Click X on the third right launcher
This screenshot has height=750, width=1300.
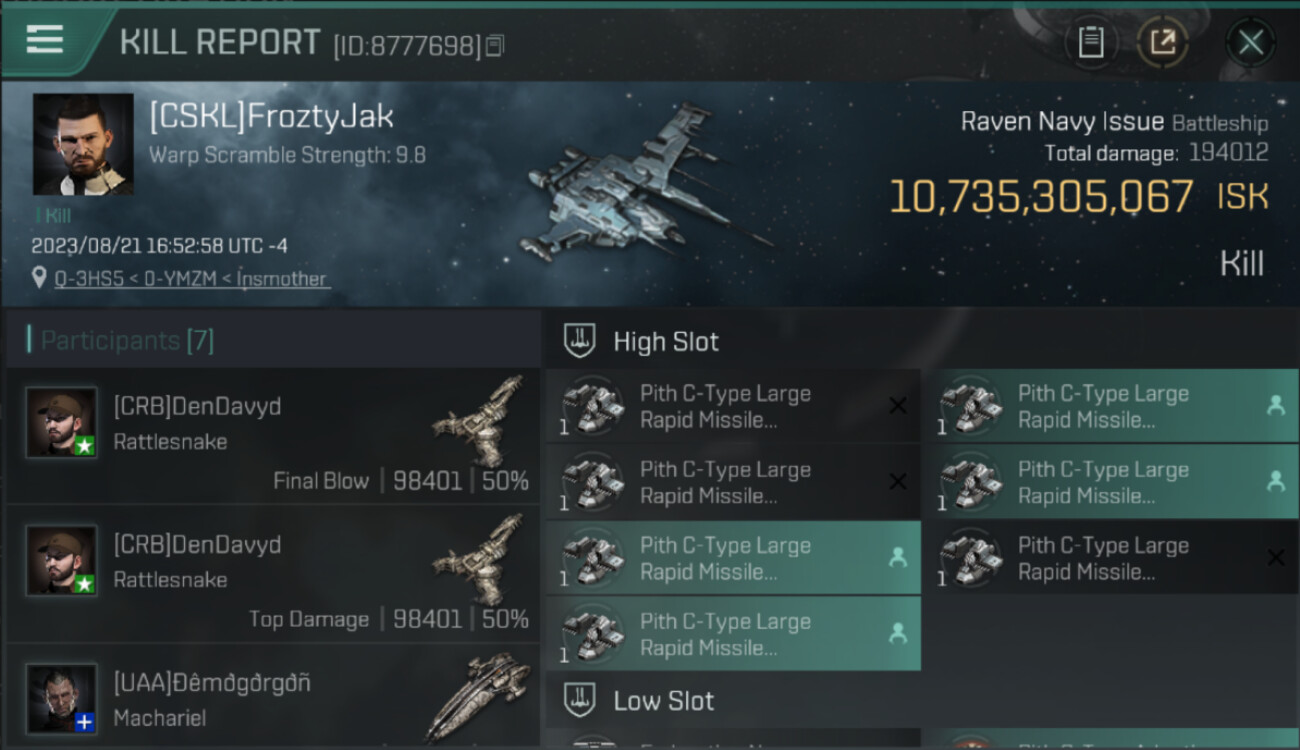point(1276,558)
